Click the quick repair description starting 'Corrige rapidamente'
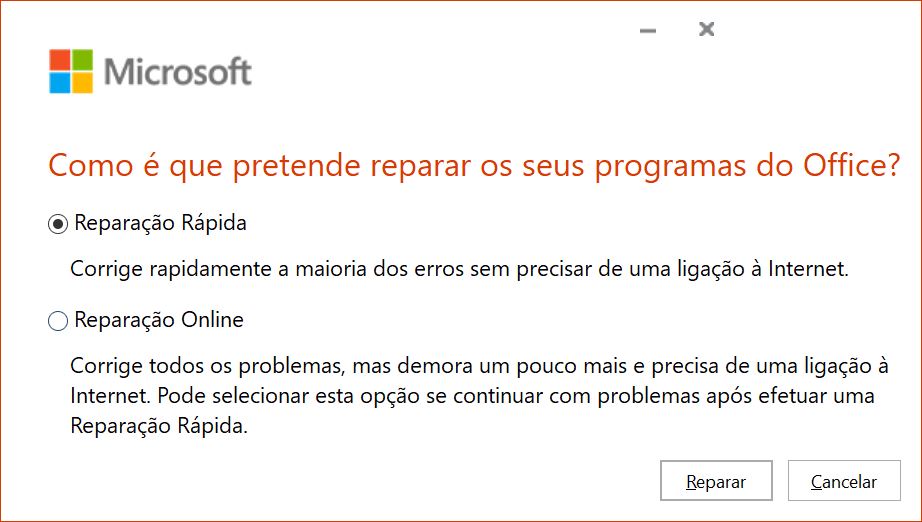 pos(459,269)
